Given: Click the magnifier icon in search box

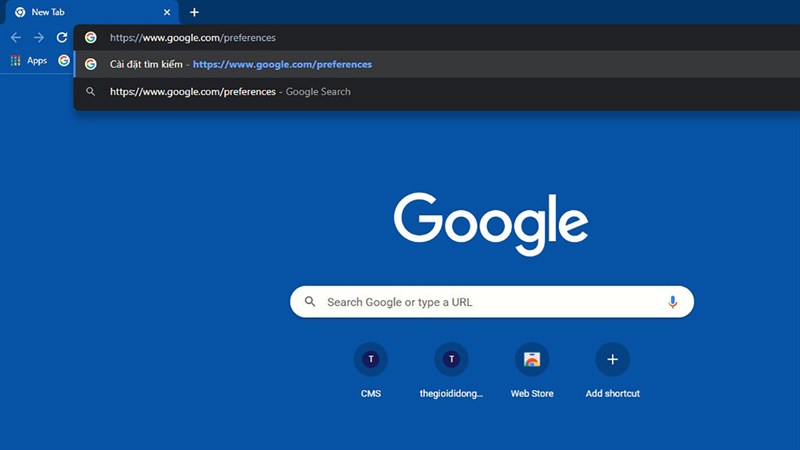Looking at the screenshot, I should [310, 302].
